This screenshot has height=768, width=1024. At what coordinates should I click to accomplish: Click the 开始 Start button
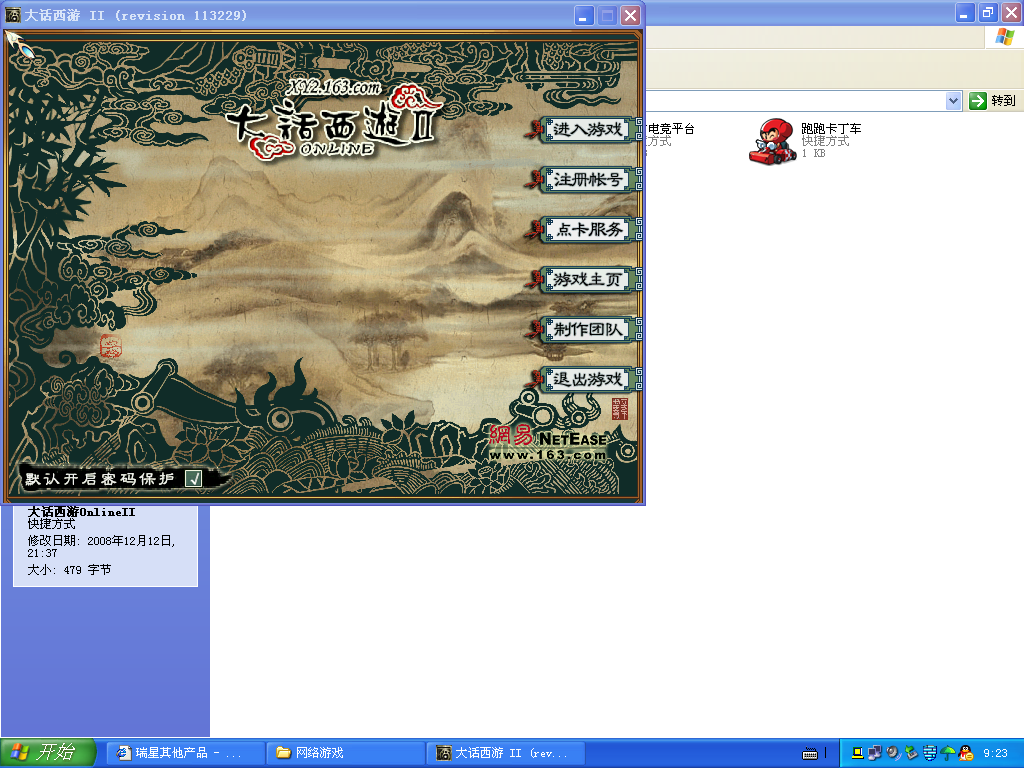(47, 753)
